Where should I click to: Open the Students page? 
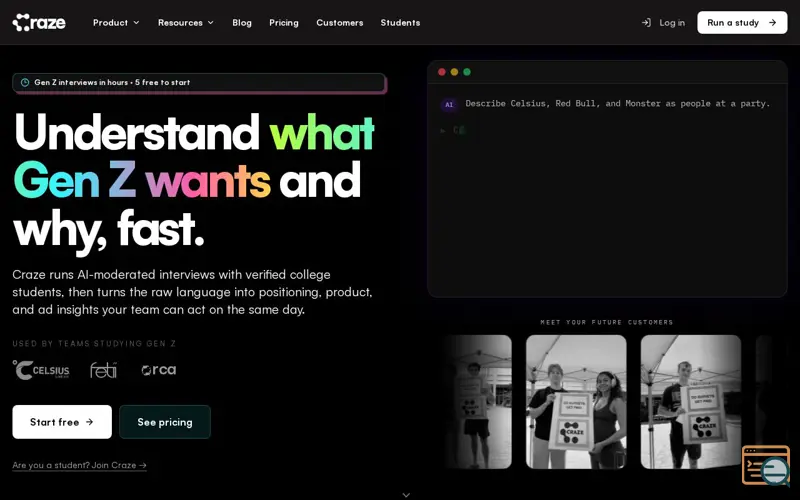pos(401,22)
